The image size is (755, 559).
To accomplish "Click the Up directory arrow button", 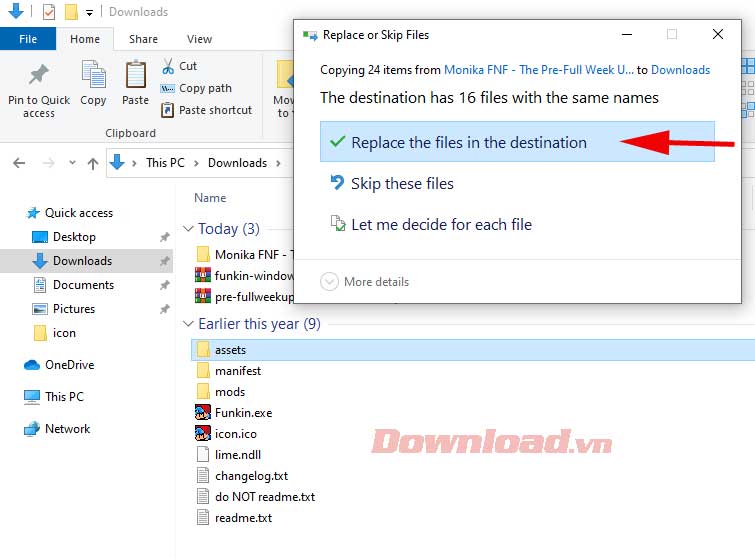I will click(x=93, y=163).
